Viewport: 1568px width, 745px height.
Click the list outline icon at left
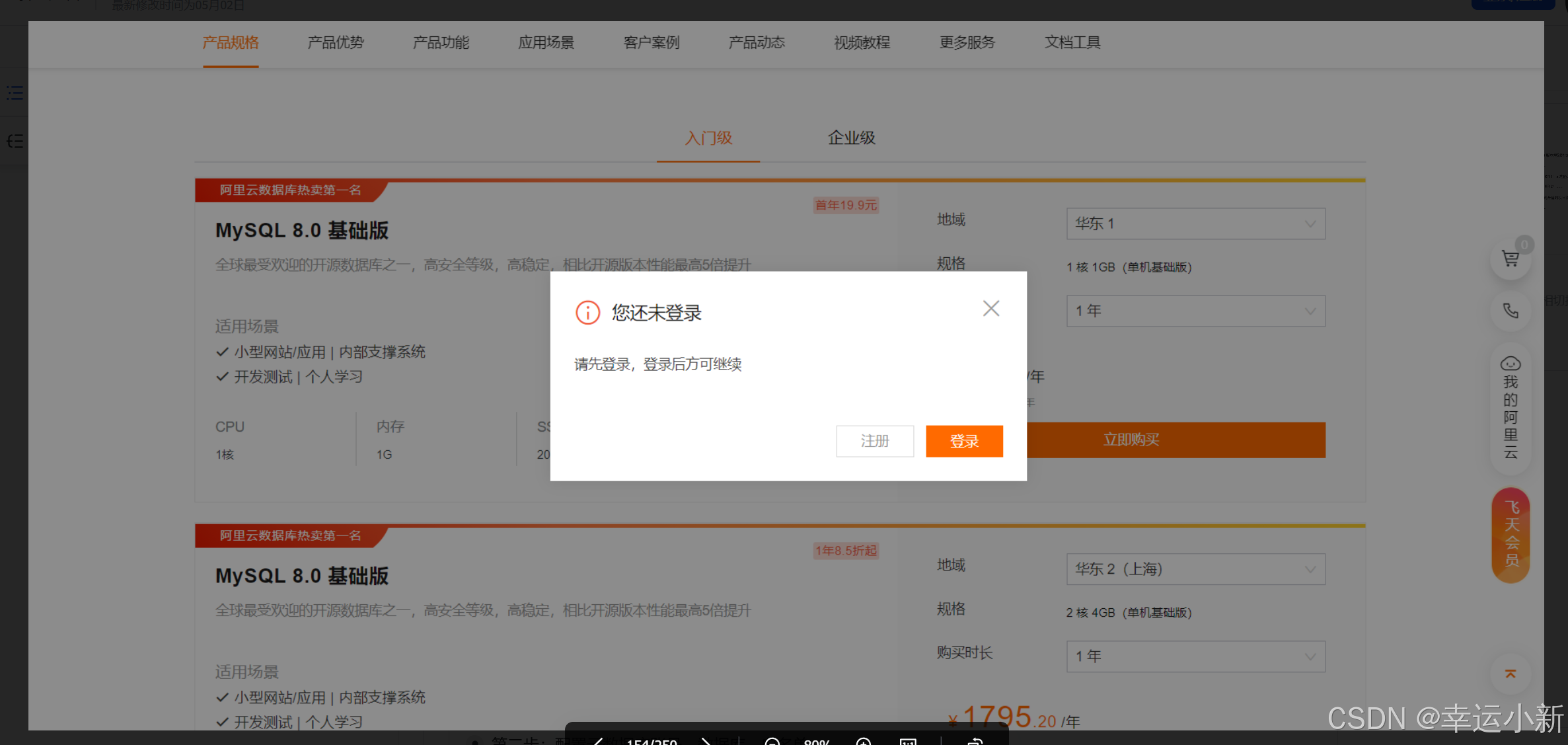point(15,93)
